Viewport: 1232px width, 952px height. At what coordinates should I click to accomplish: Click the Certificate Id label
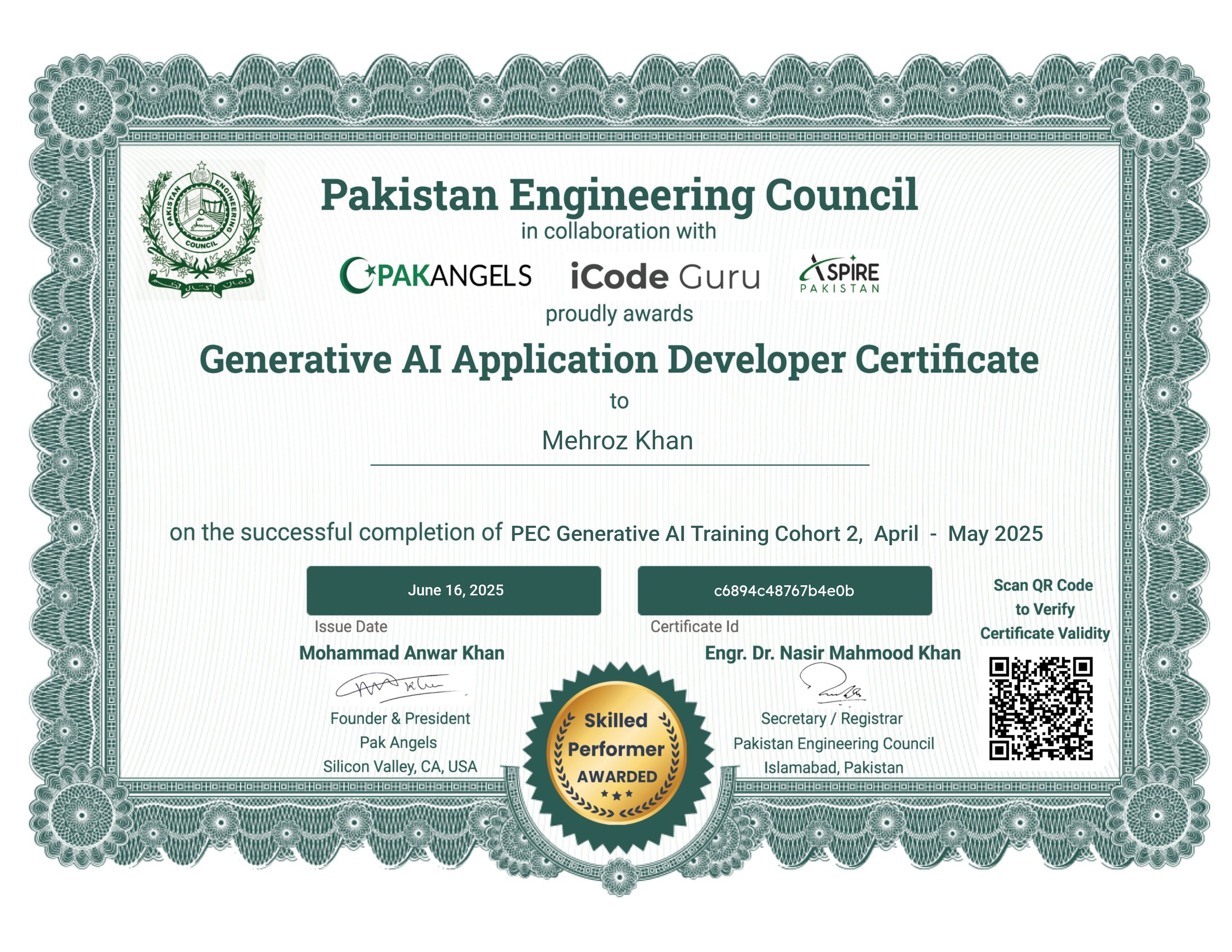point(694,626)
